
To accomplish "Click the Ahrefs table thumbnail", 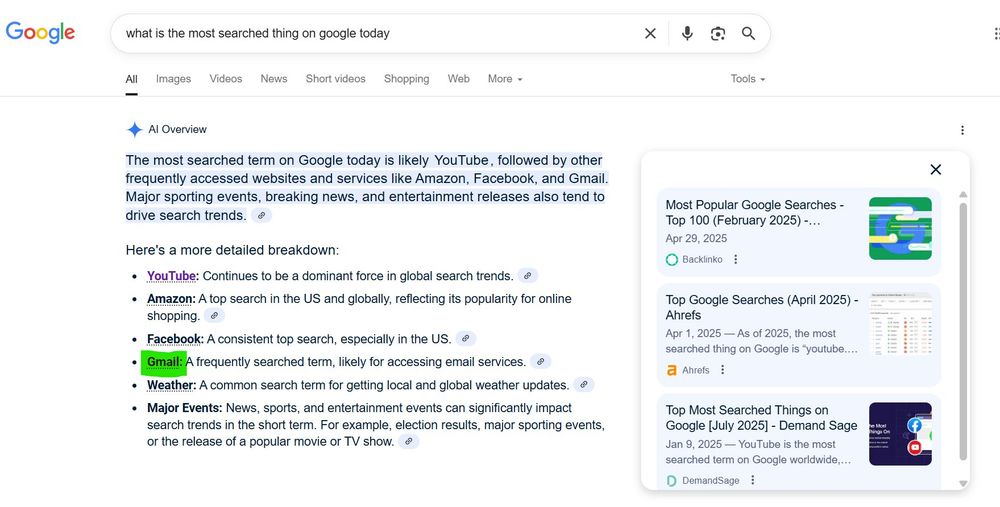I will point(900,323).
